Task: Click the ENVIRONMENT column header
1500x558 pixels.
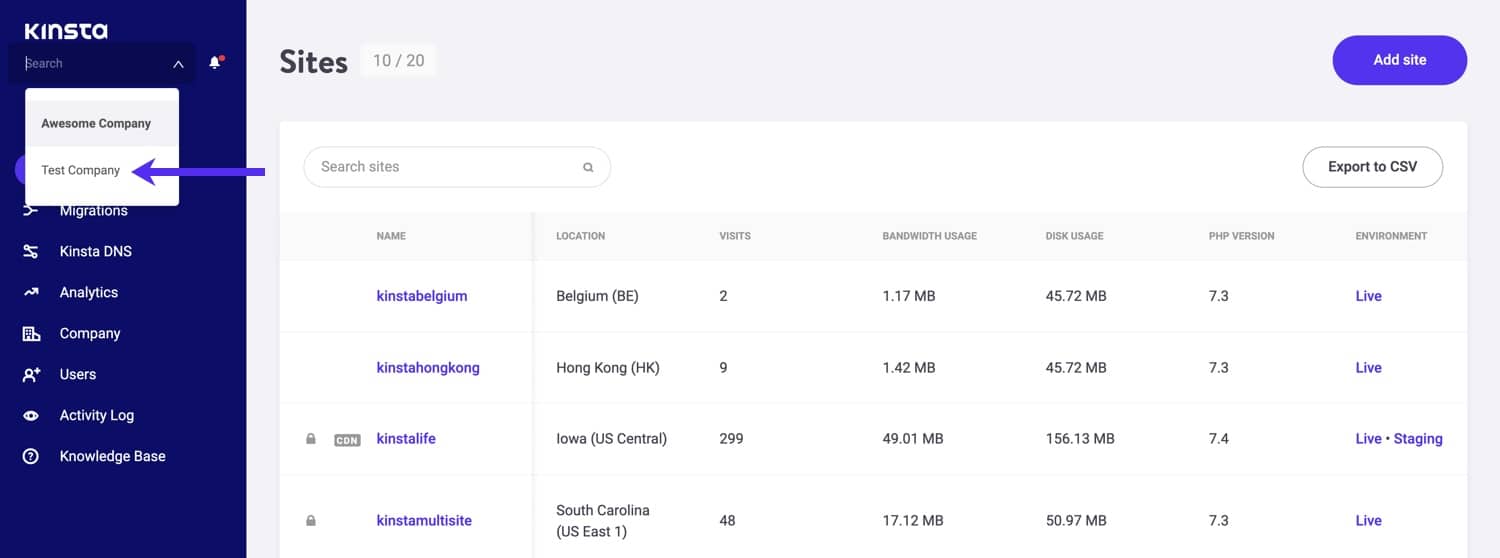Action: pyautogui.click(x=1391, y=236)
